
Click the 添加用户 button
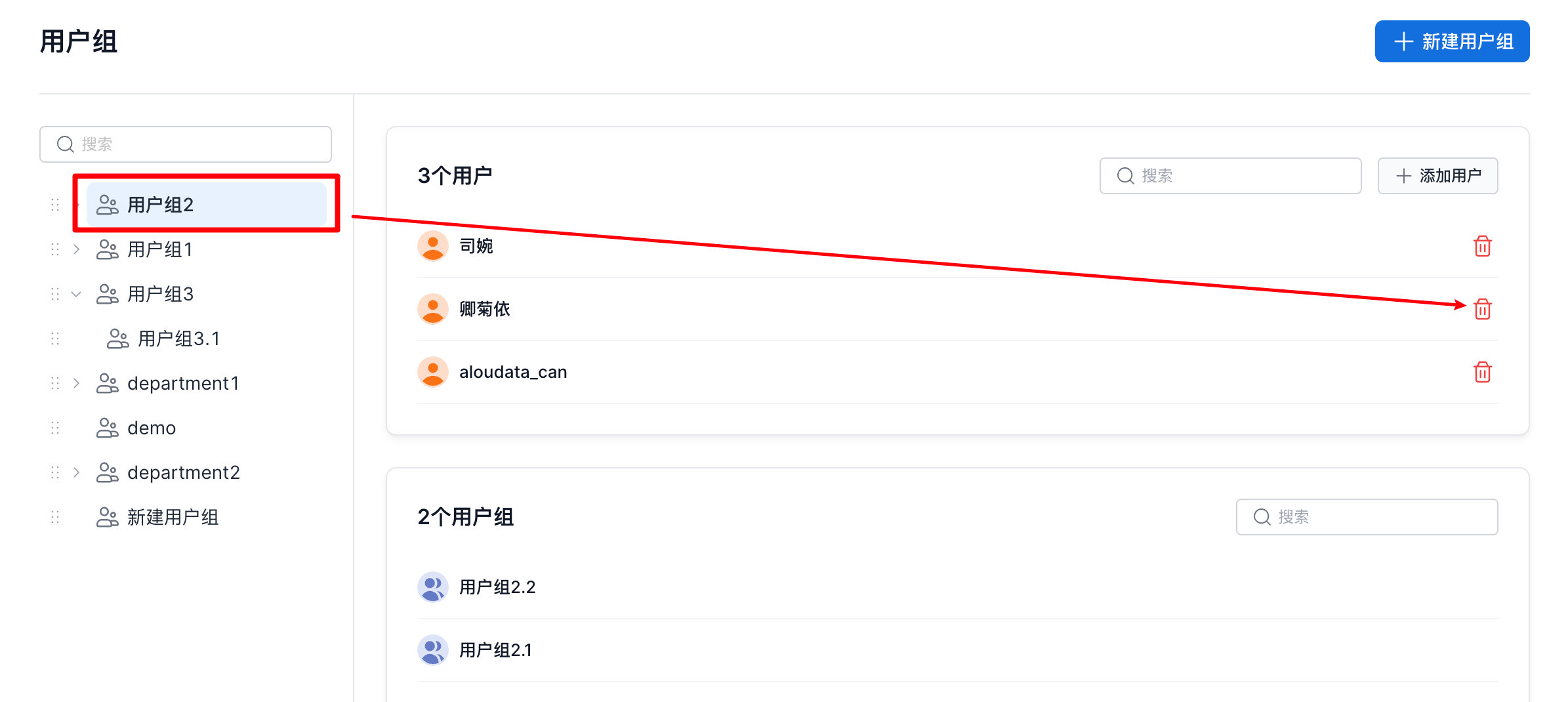1437,176
